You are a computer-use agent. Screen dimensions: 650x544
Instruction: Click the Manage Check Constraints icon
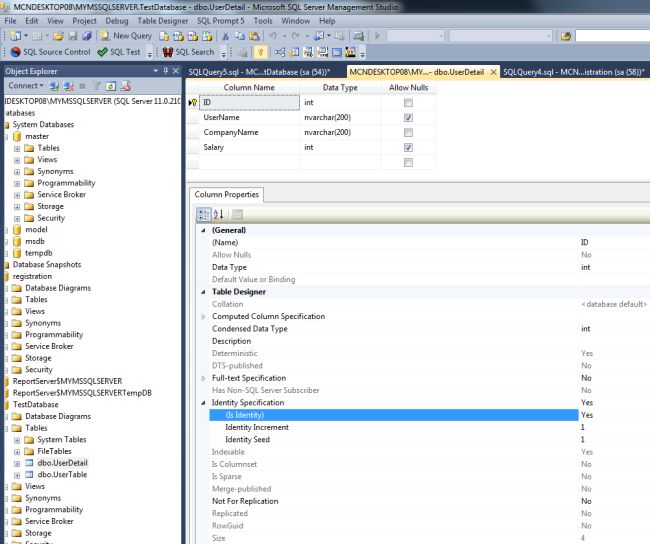337,52
